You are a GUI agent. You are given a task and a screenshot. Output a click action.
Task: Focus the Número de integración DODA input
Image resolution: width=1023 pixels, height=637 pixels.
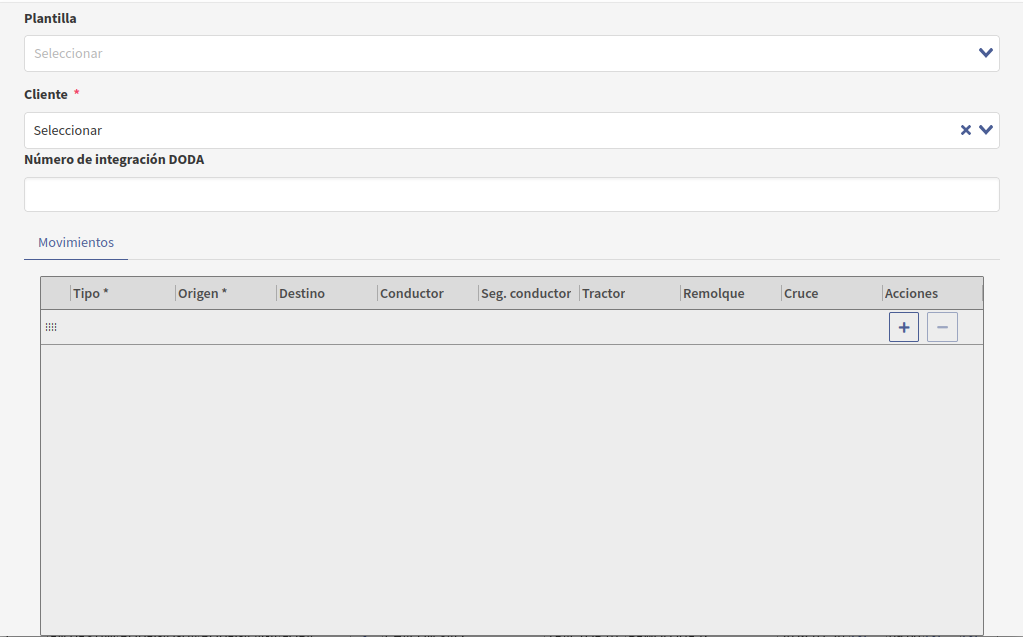click(511, 195)
